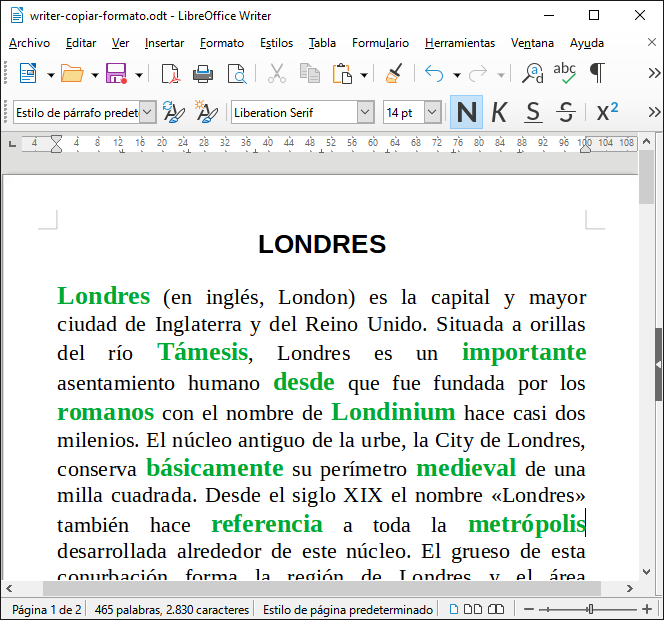Click the New document icon

coord(28,74)
